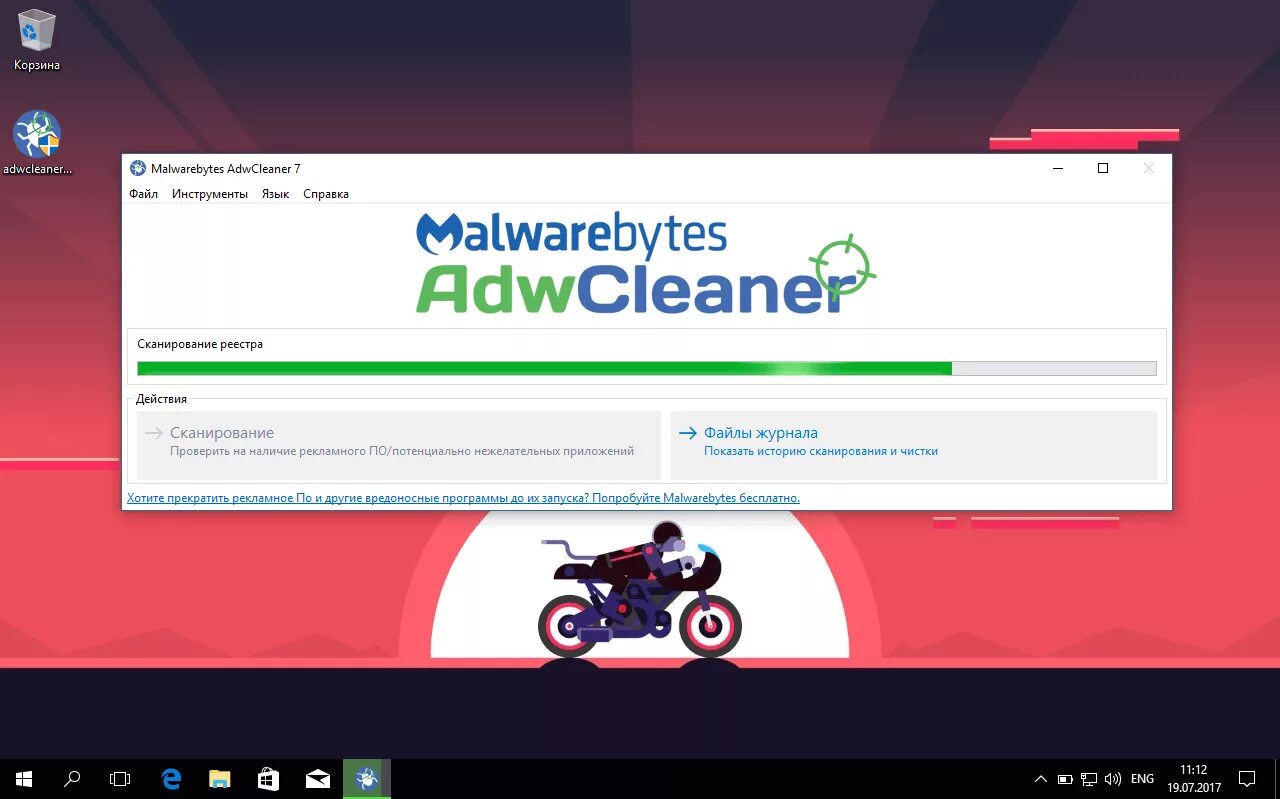Click the AdwCleaner taskbar button
Image resolution: width=1280 pixels, height=799 pixels.
[x=367, y=778]
